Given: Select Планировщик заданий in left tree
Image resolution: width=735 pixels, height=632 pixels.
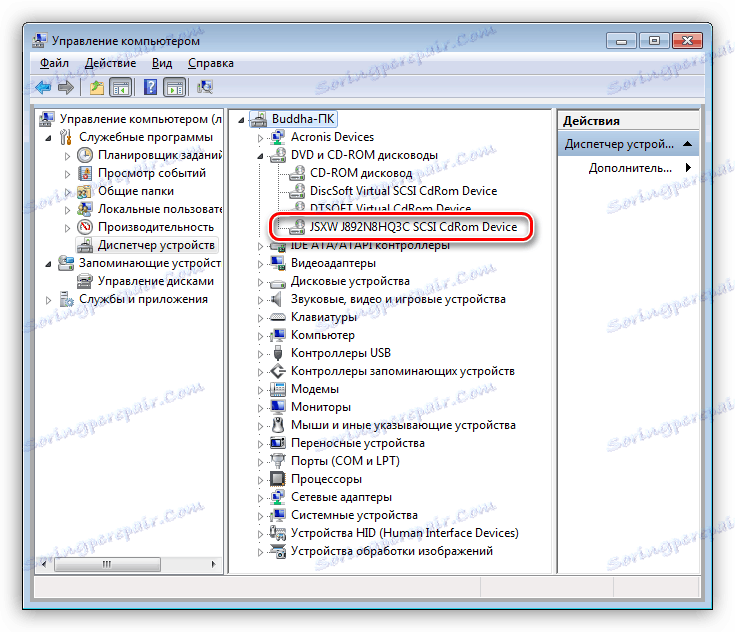Looking at the screenshot, I should [x=159, y=155].
